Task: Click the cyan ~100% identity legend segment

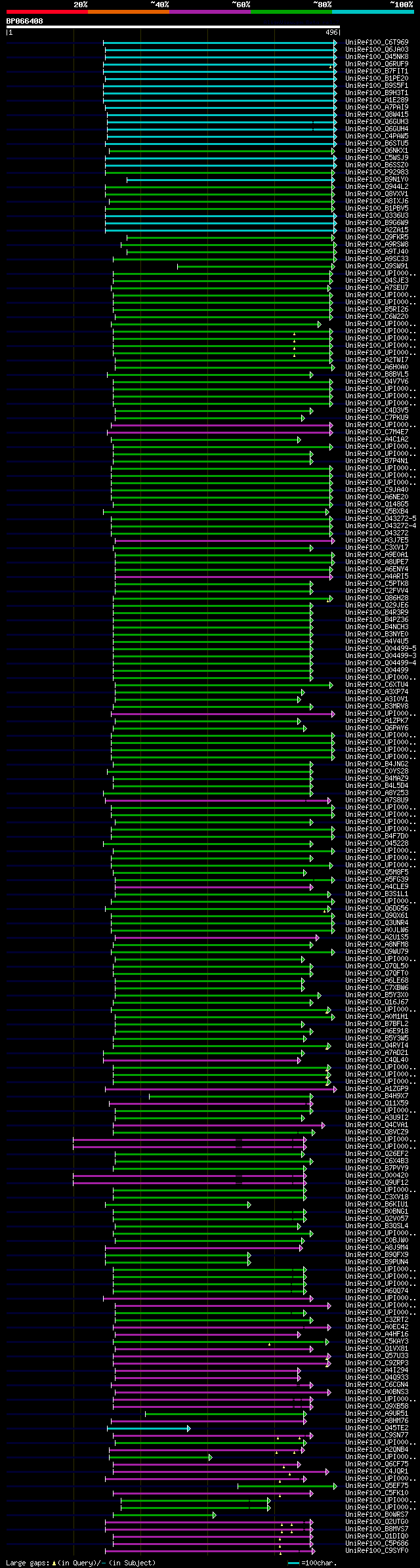Action: [x=373, y=12]
